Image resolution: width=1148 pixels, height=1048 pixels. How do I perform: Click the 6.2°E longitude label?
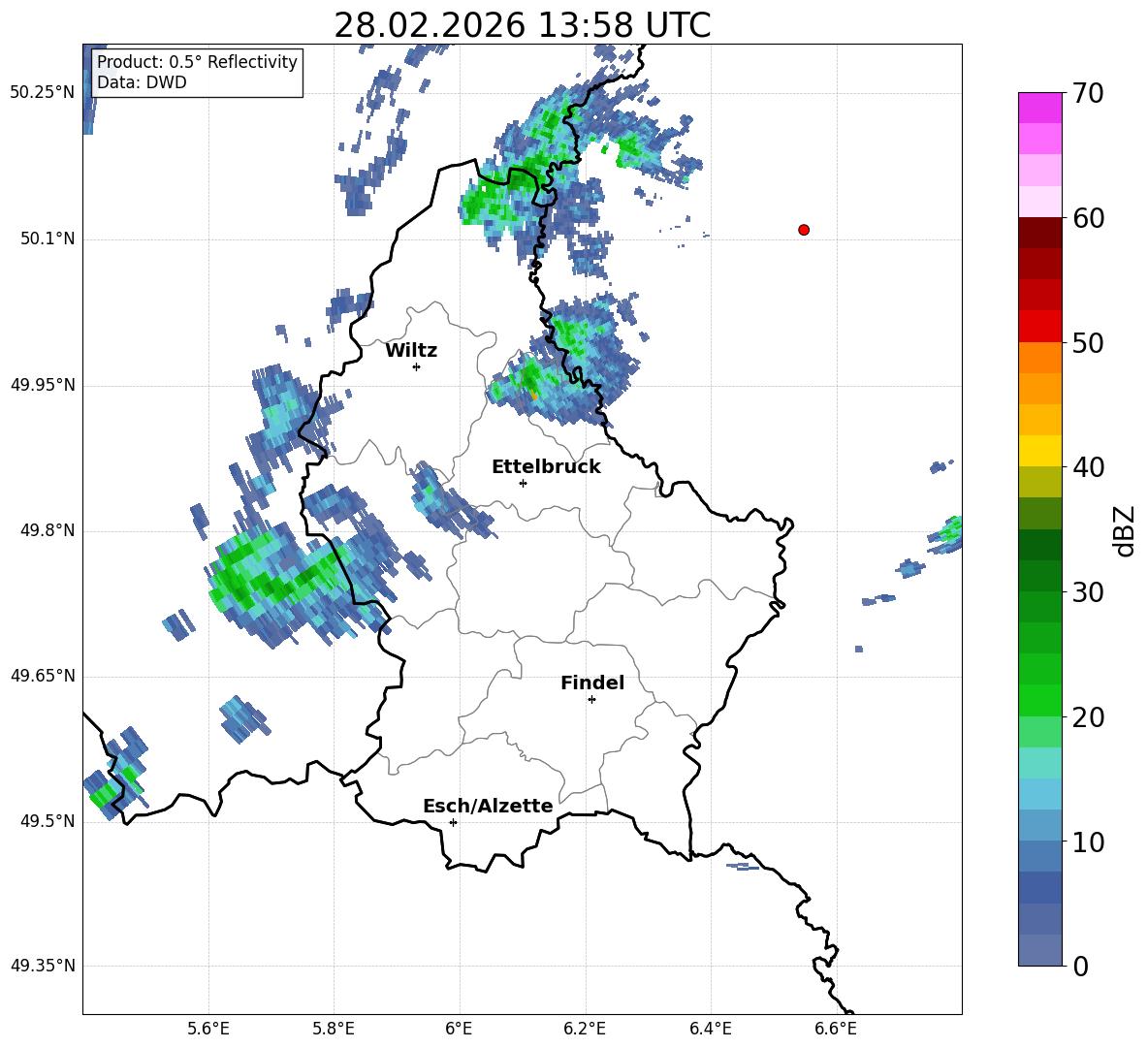(585, 1029)
